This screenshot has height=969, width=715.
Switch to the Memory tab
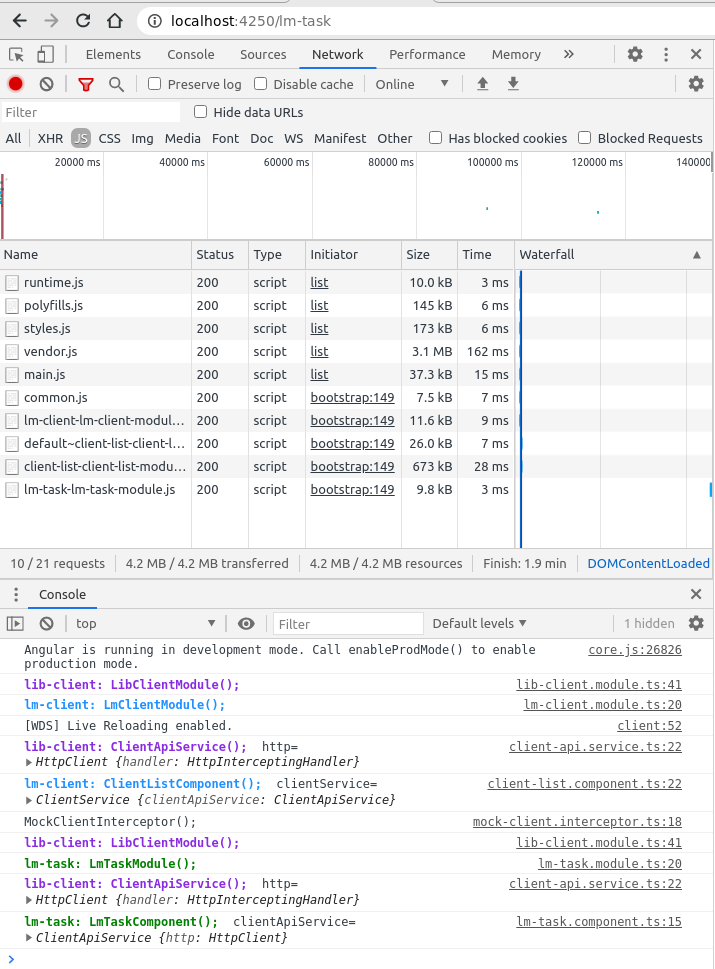(x=516, y=54)
